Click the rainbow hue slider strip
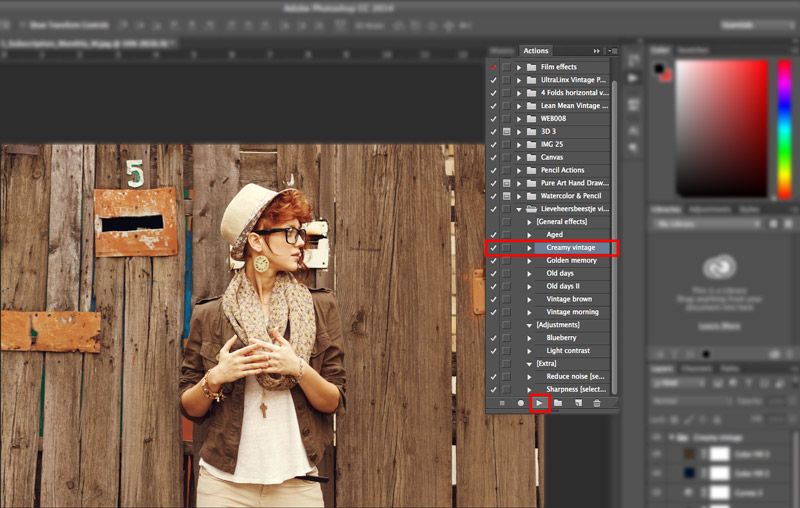 [784, 129]
